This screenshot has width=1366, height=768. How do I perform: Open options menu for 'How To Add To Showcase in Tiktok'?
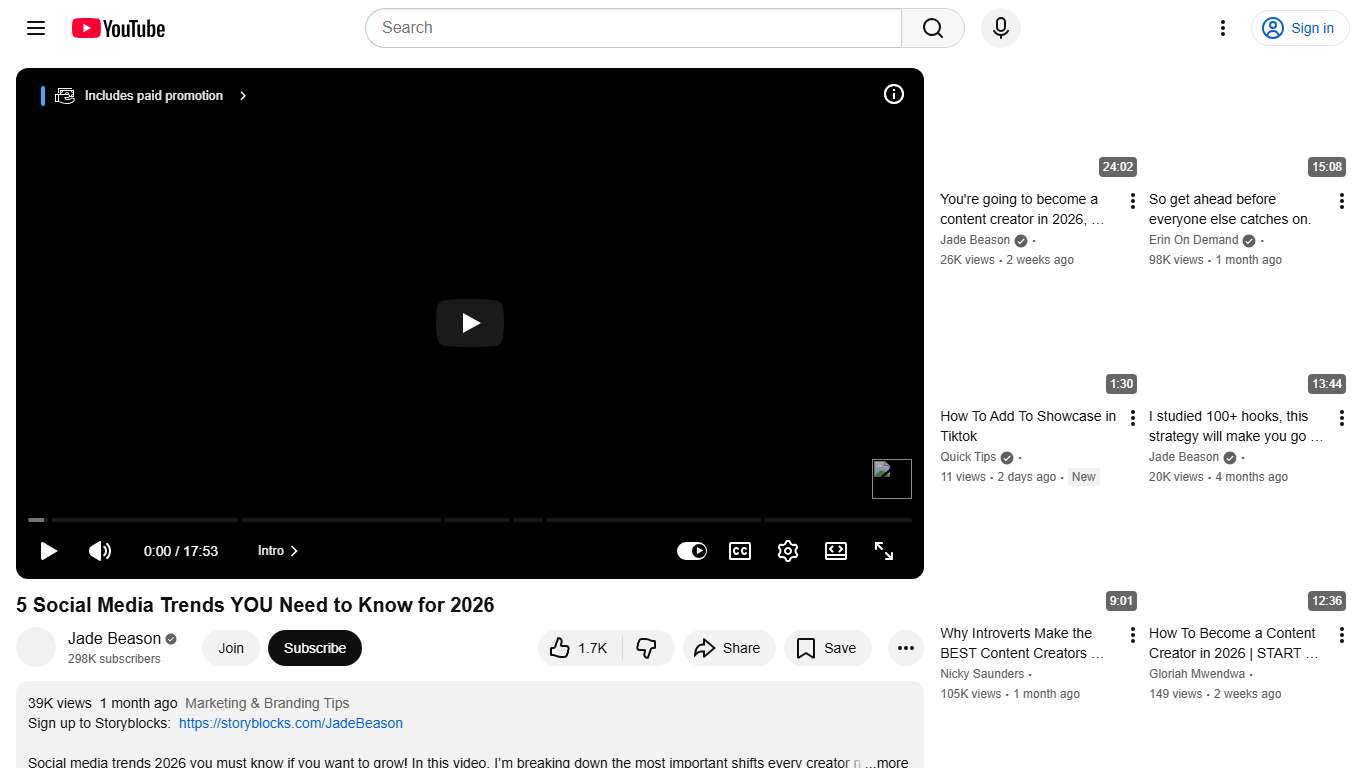tap(1132, 417)
